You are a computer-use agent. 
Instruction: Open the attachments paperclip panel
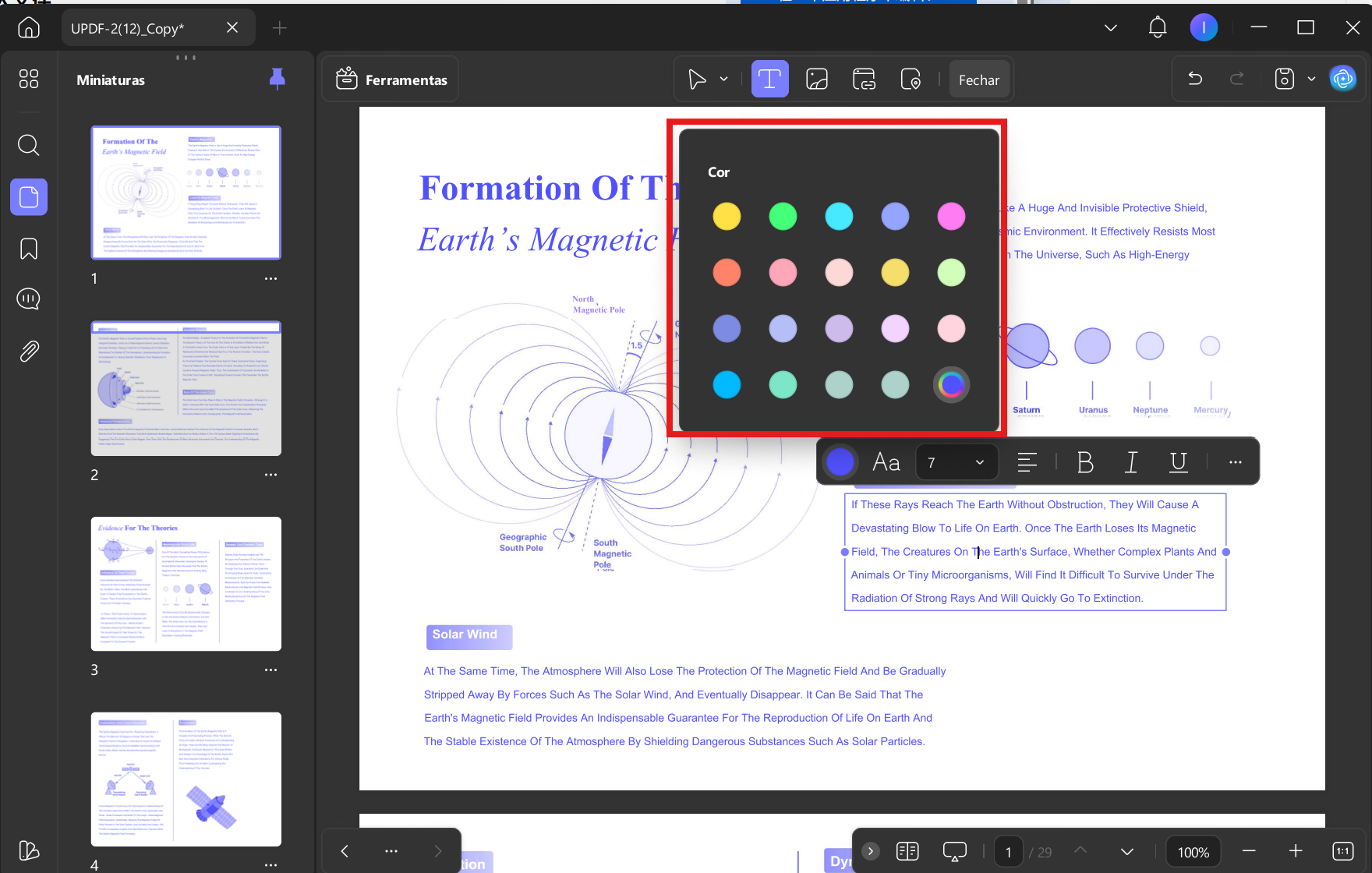coord(29,352)
